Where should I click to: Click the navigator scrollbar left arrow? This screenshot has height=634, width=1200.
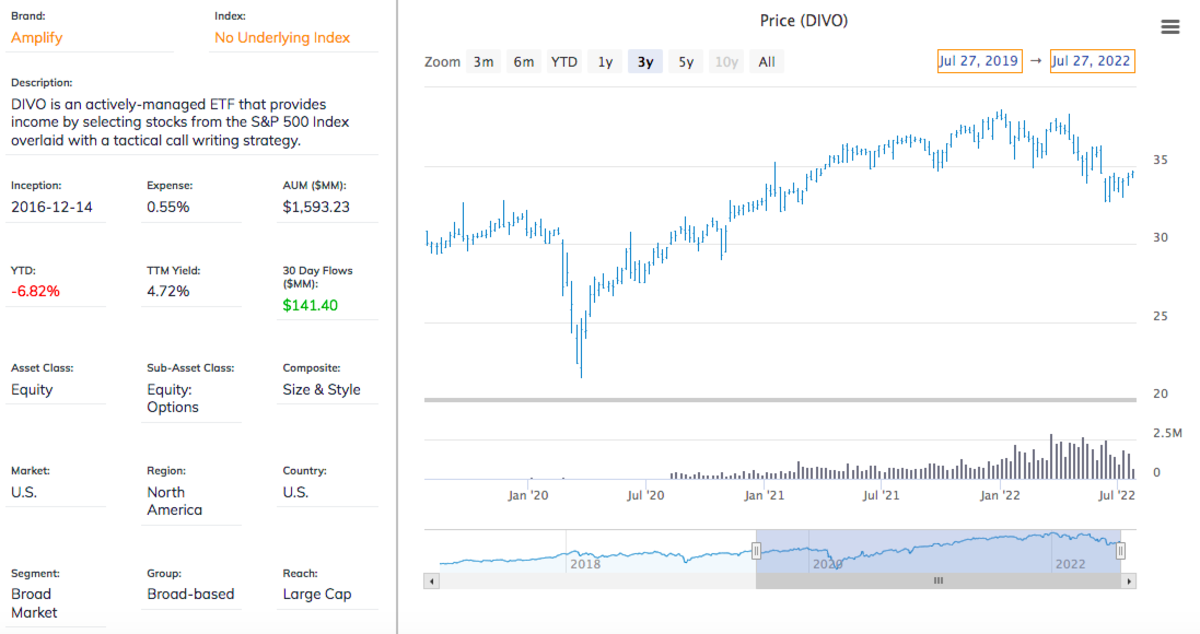(x=431, y=580)
